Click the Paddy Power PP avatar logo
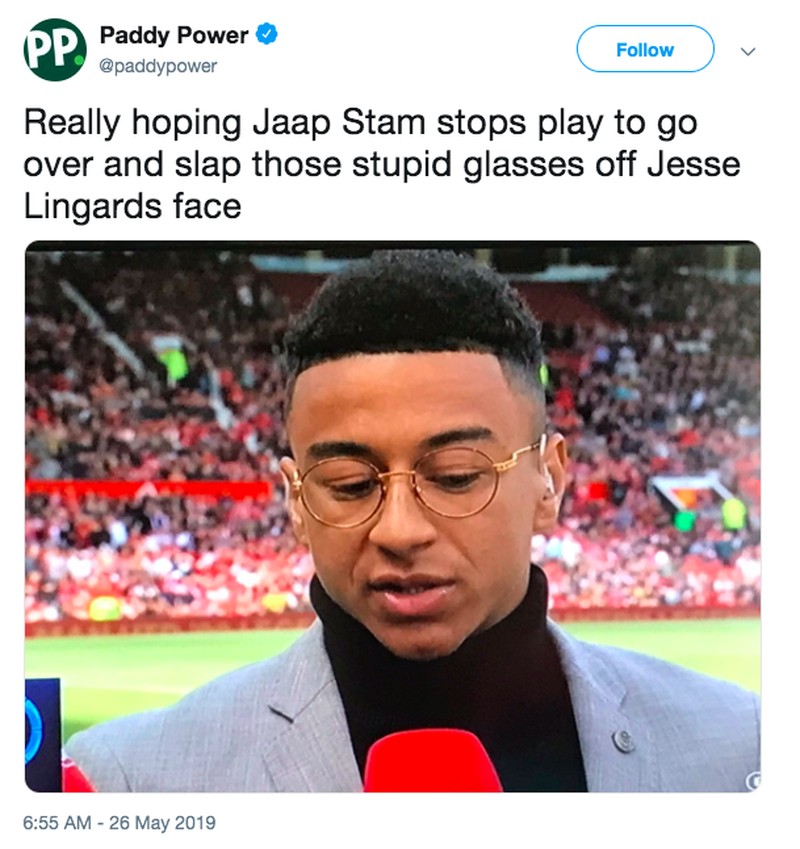This screenshot has width=800, height=849. point(55,50)
